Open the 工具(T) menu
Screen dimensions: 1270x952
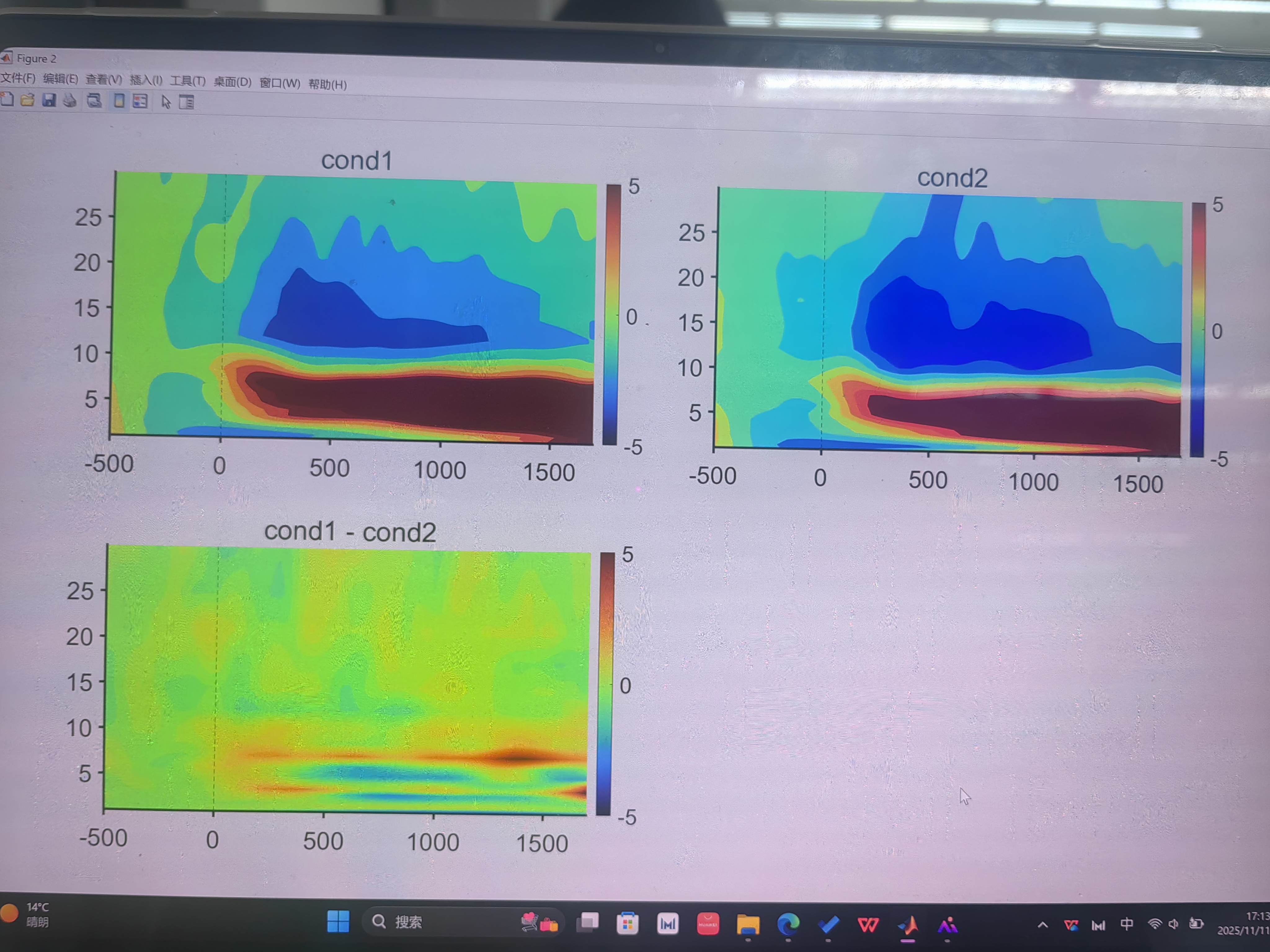point(187,81)
